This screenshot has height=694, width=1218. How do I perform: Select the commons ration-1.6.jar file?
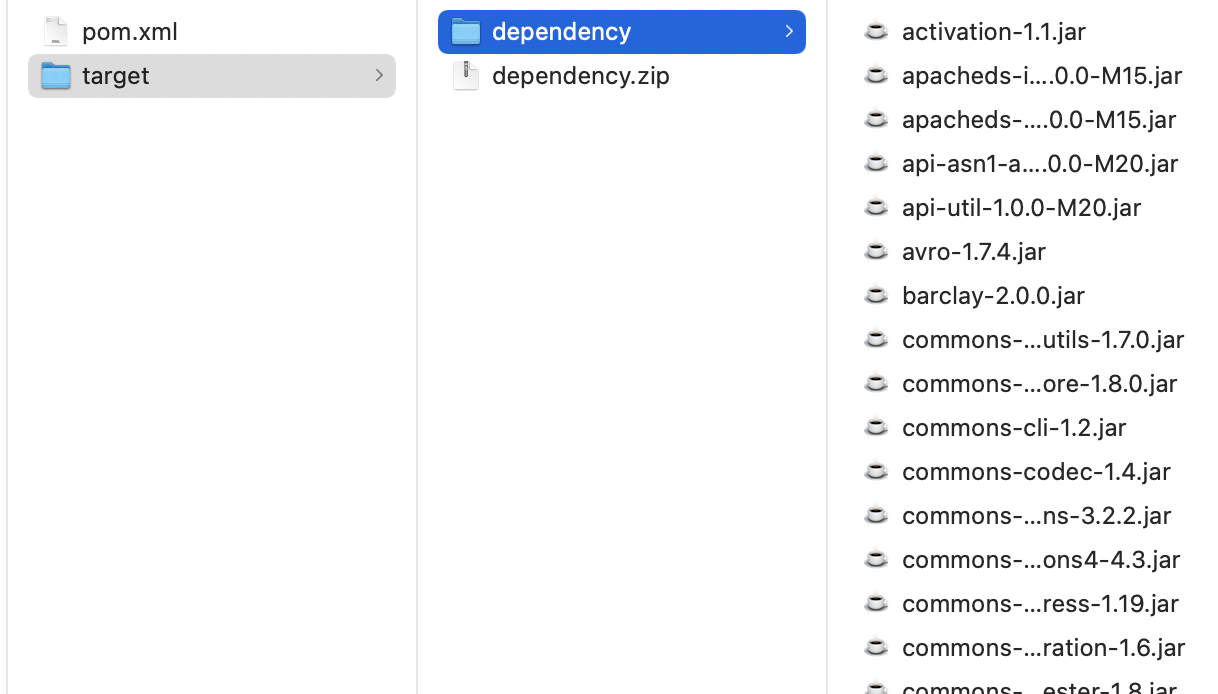[1043, 647]
